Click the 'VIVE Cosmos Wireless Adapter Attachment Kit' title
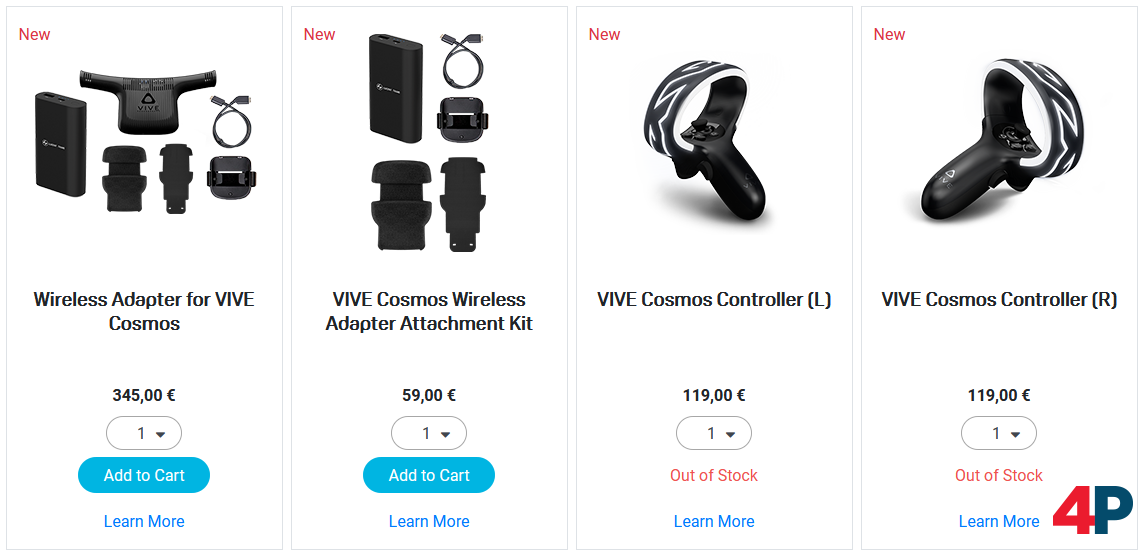This screenshot has width=1143, height=555. [x=429, y=311]
